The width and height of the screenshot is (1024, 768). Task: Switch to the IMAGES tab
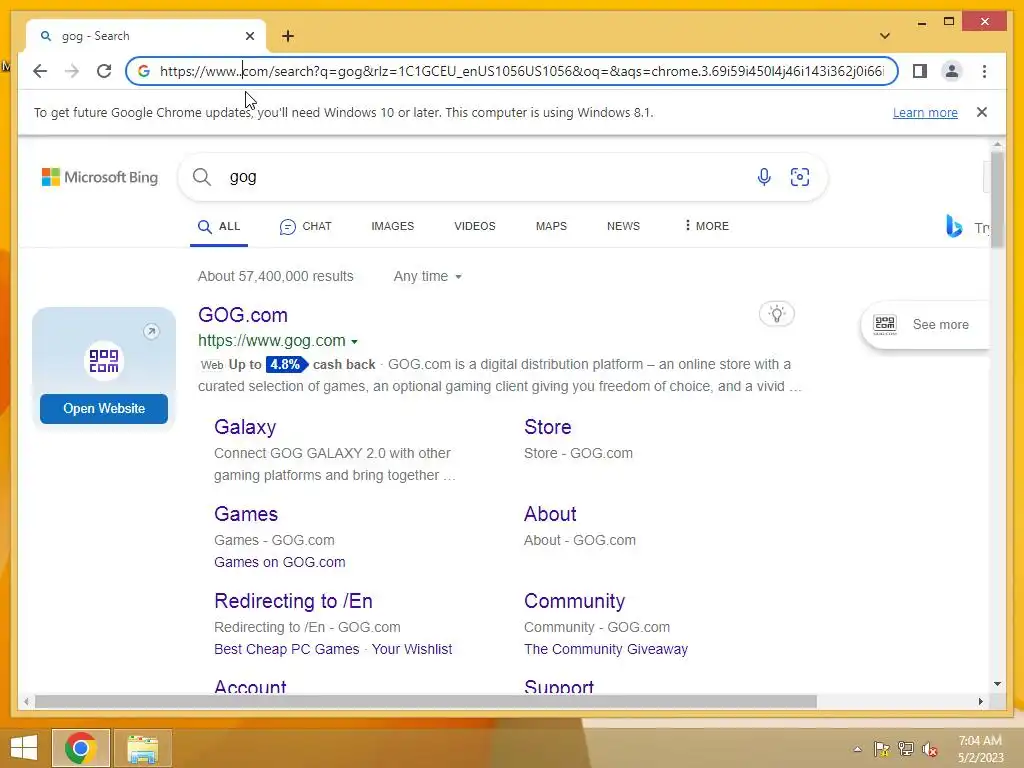[x=392, y=226]
